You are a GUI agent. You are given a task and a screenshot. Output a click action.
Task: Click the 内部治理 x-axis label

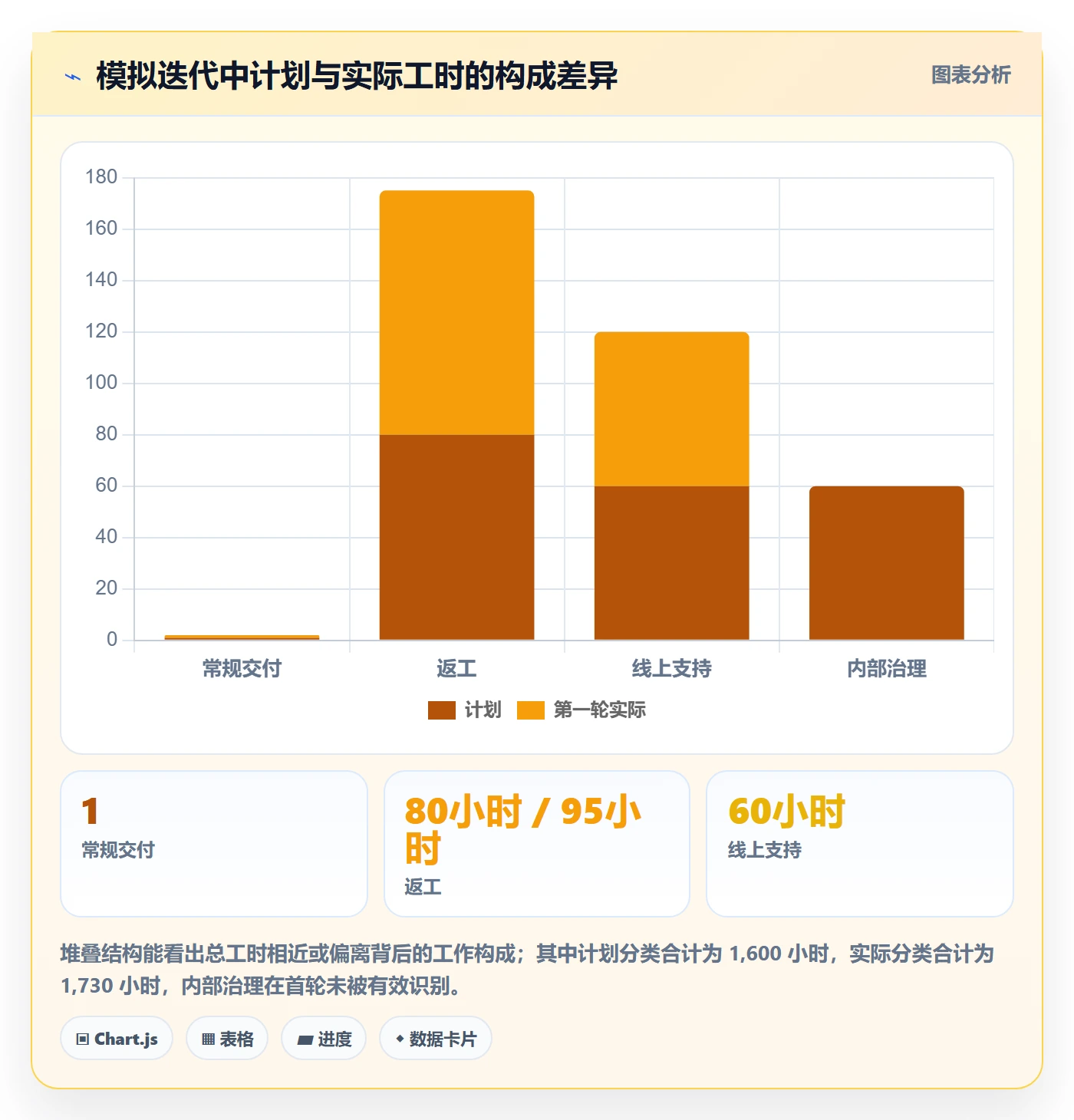pos(887,669)
